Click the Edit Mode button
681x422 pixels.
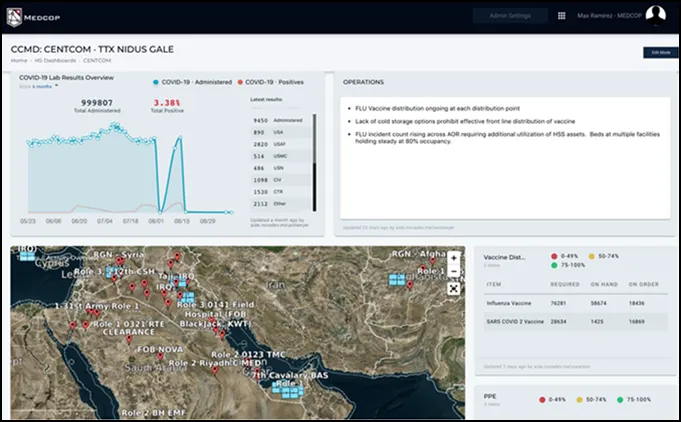(x=661, y=53)
